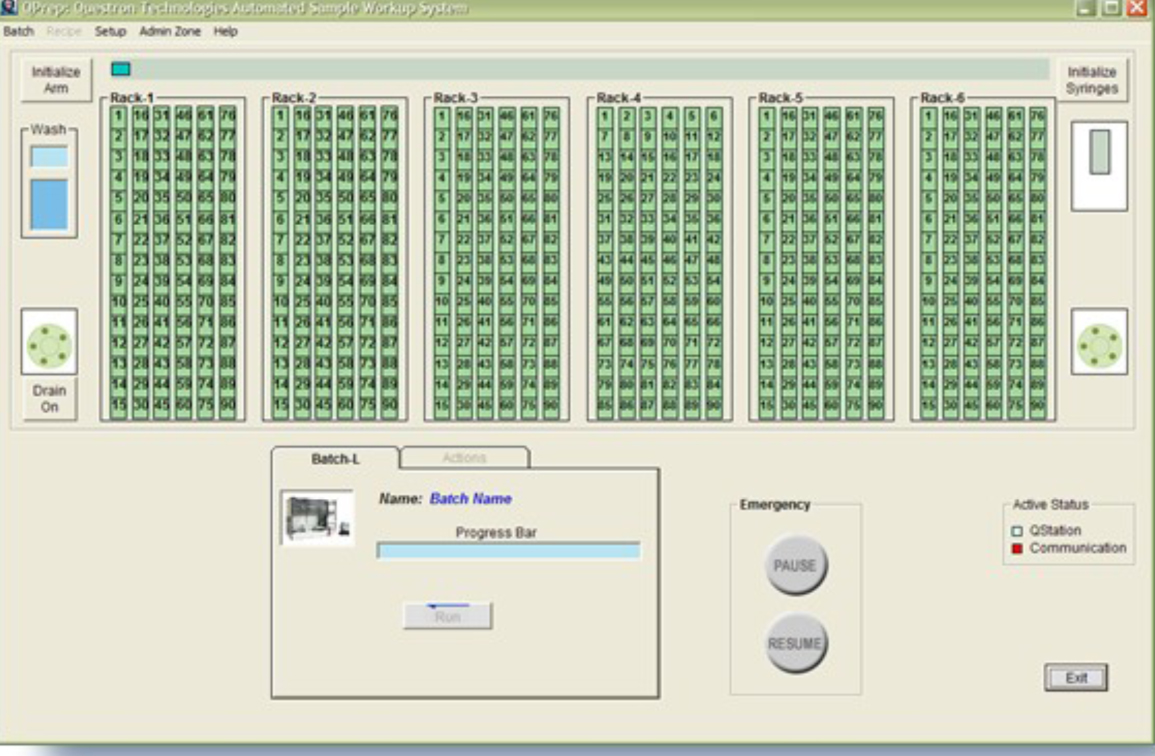Toggle the Communication status indicator
This screenshot has height=756, width=1155.
[1017, 548]
